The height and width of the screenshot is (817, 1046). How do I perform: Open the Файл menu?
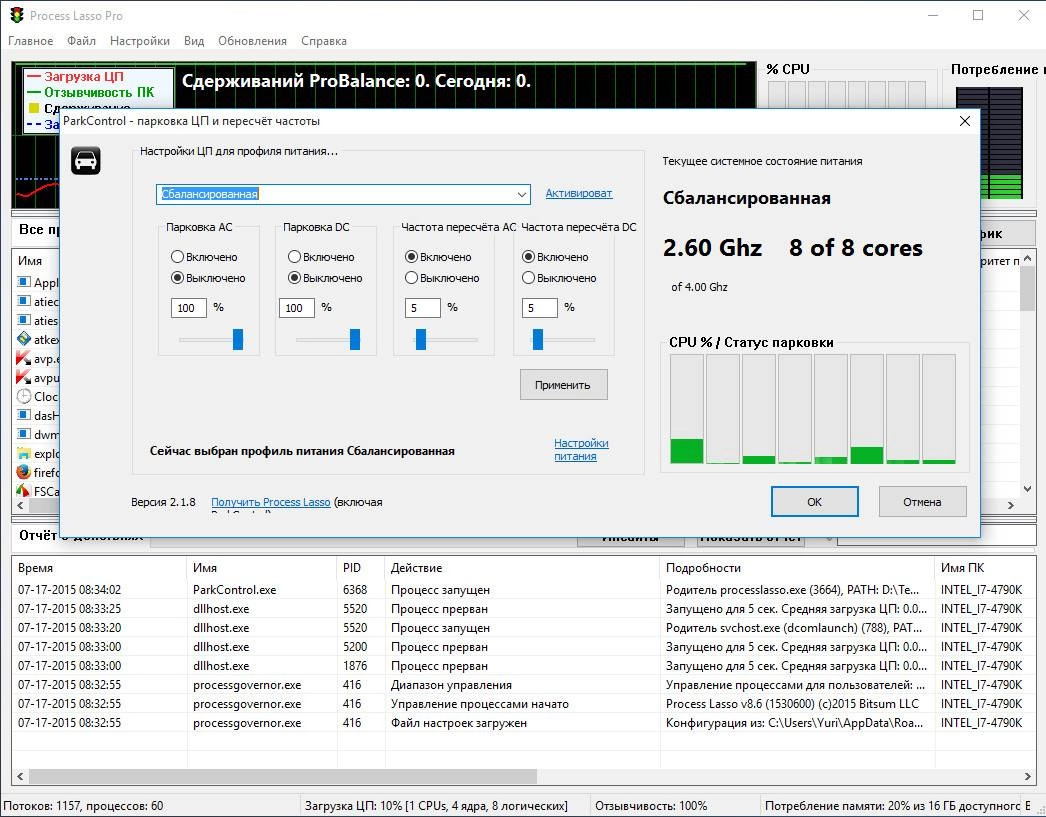pos(81,41)
